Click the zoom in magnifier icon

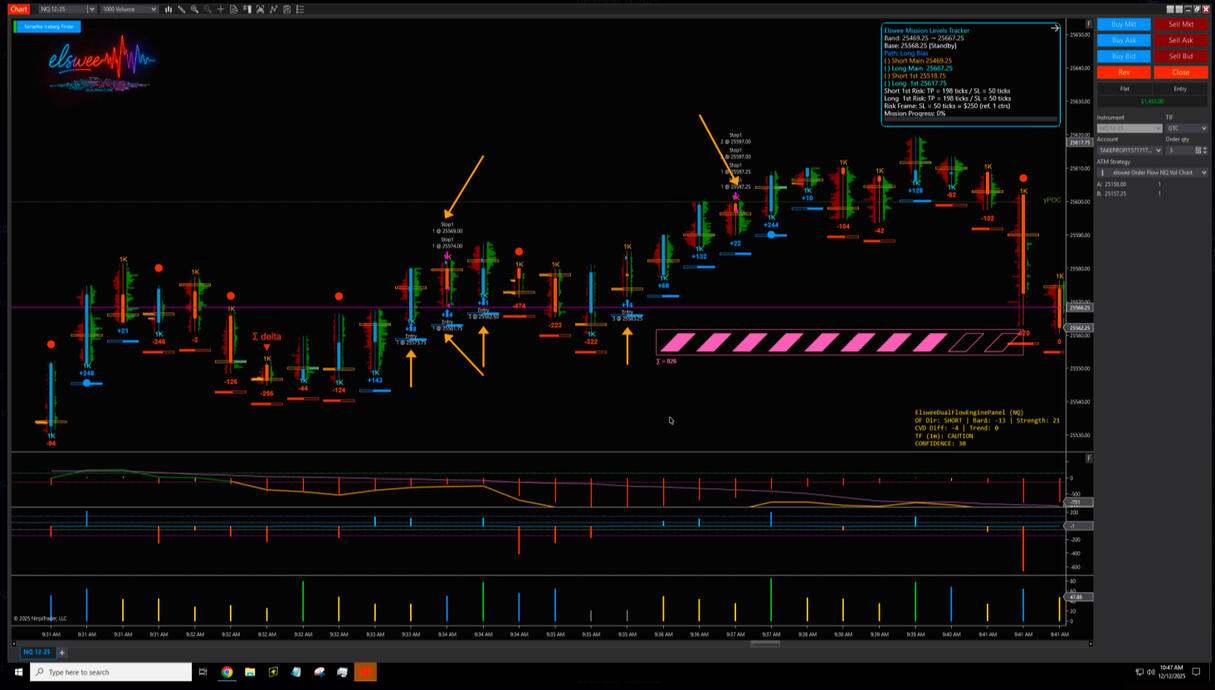194,9
